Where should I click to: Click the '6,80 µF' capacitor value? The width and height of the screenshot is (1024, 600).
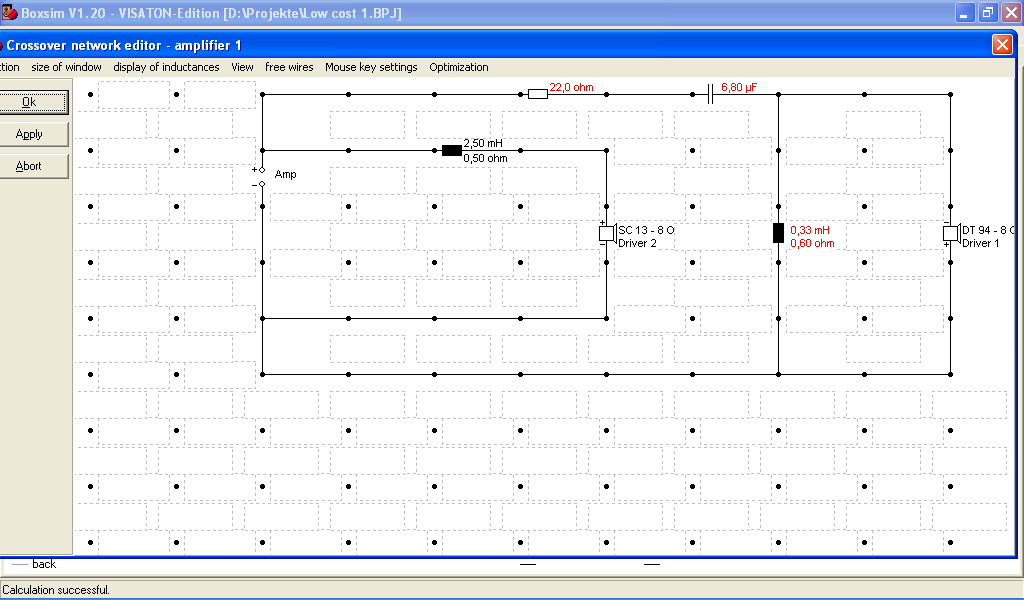tap(739, 87)
